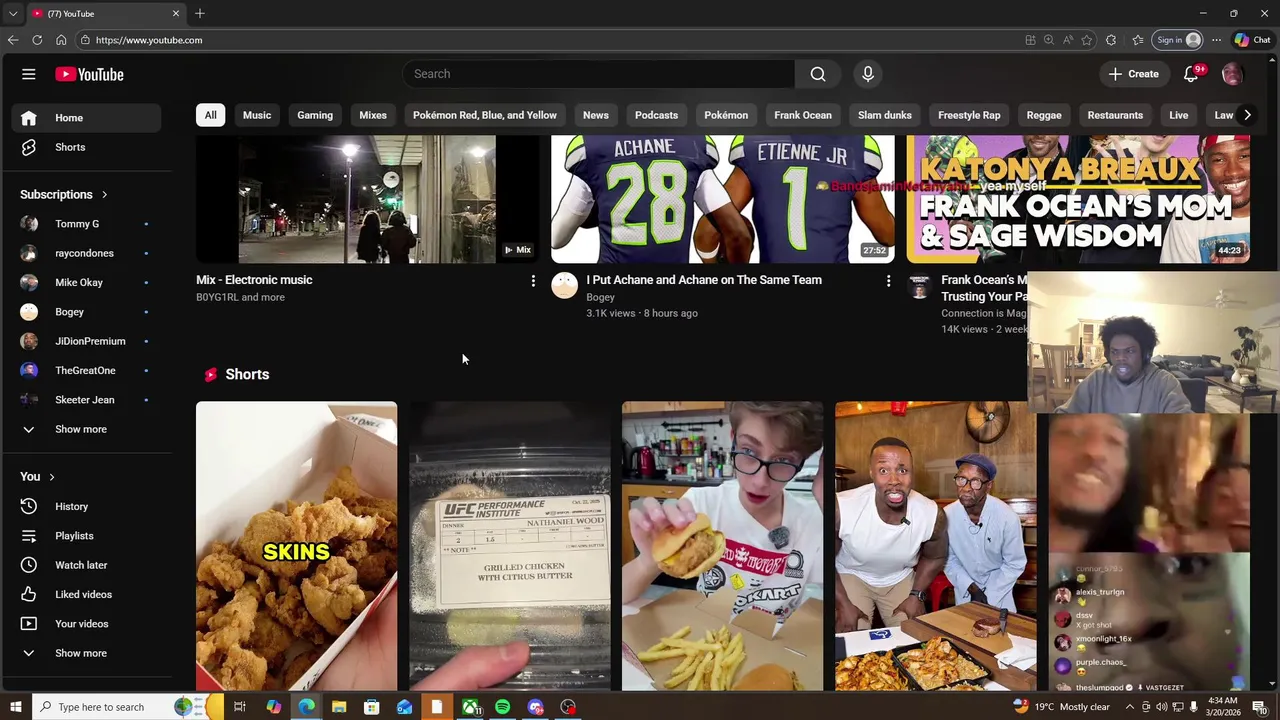Open Bogey channel in subscriptions
The width and height of the screenshot is (1280, 720).
86,312
